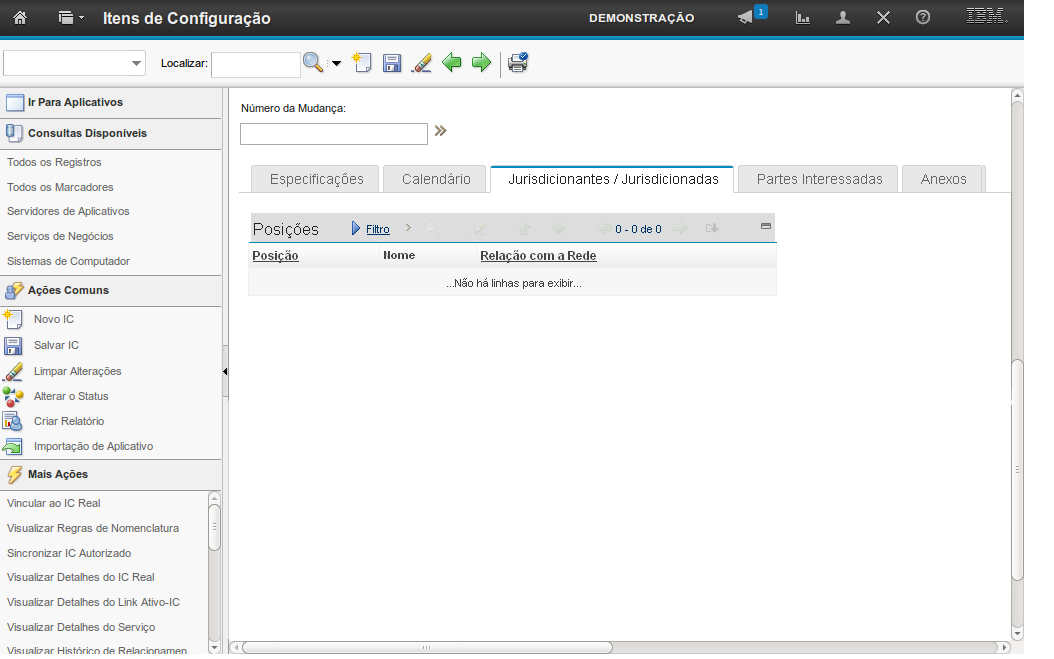Click the help question mark icon

point(923,18)
